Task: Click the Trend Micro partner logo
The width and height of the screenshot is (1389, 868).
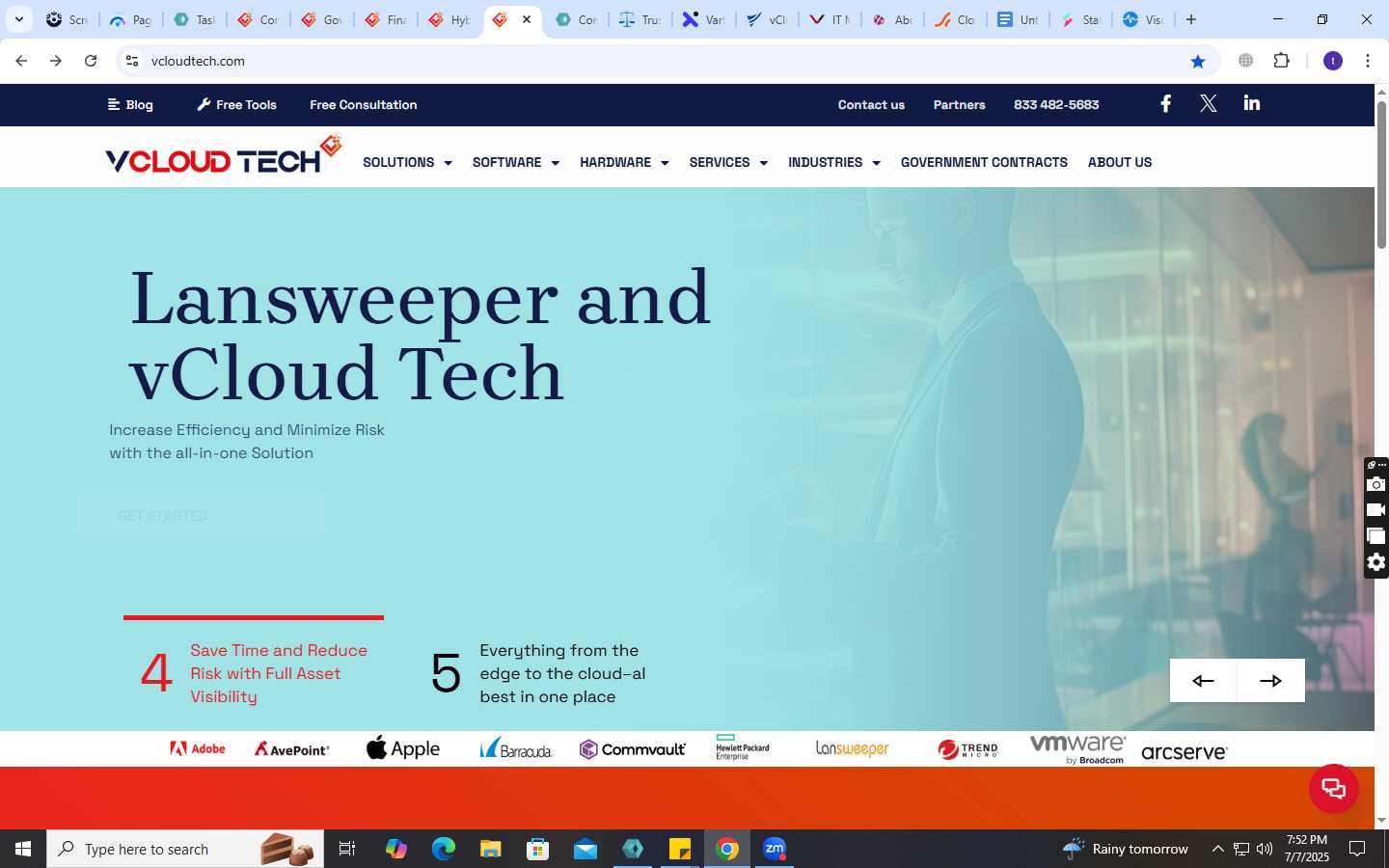Action: (x=967, y=749)
